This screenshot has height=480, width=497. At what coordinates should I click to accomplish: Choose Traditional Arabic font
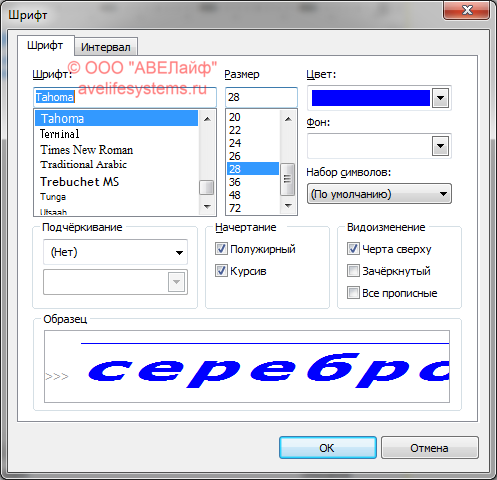pos(116,165)
